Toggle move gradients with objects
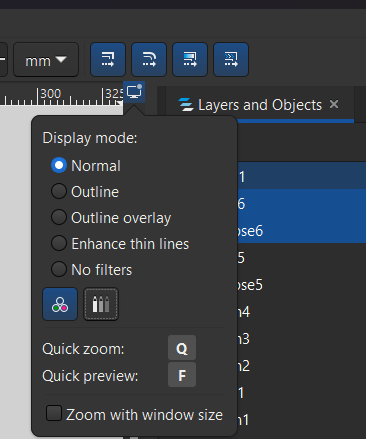 190,59
